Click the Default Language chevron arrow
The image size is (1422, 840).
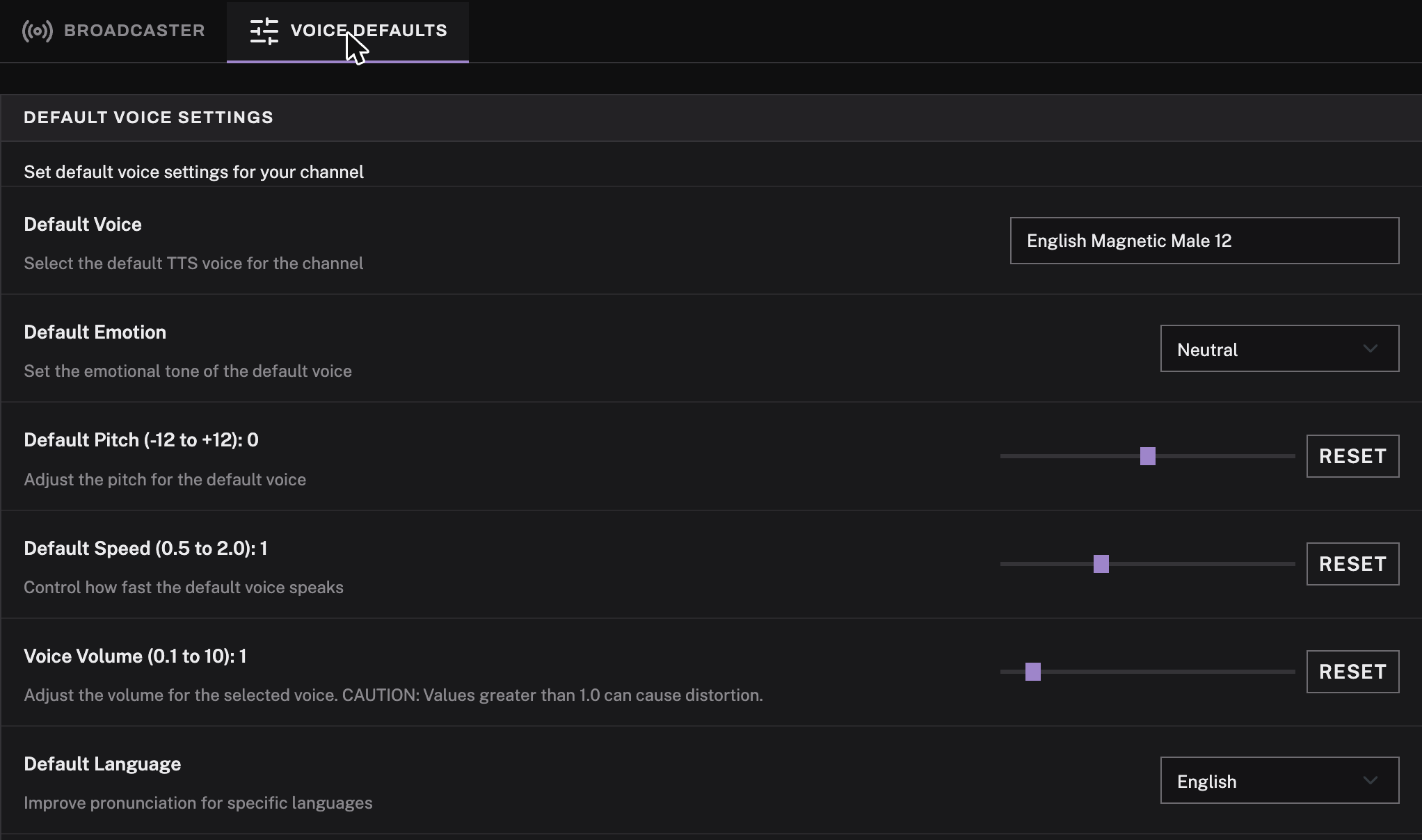1370,781
